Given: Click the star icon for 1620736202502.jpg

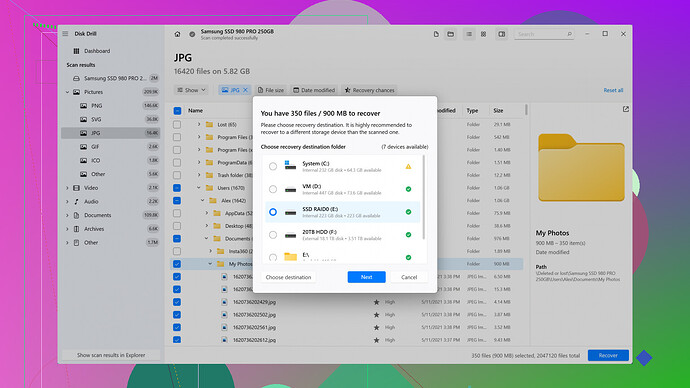Looking at the screenshot, I should point(376,315).
